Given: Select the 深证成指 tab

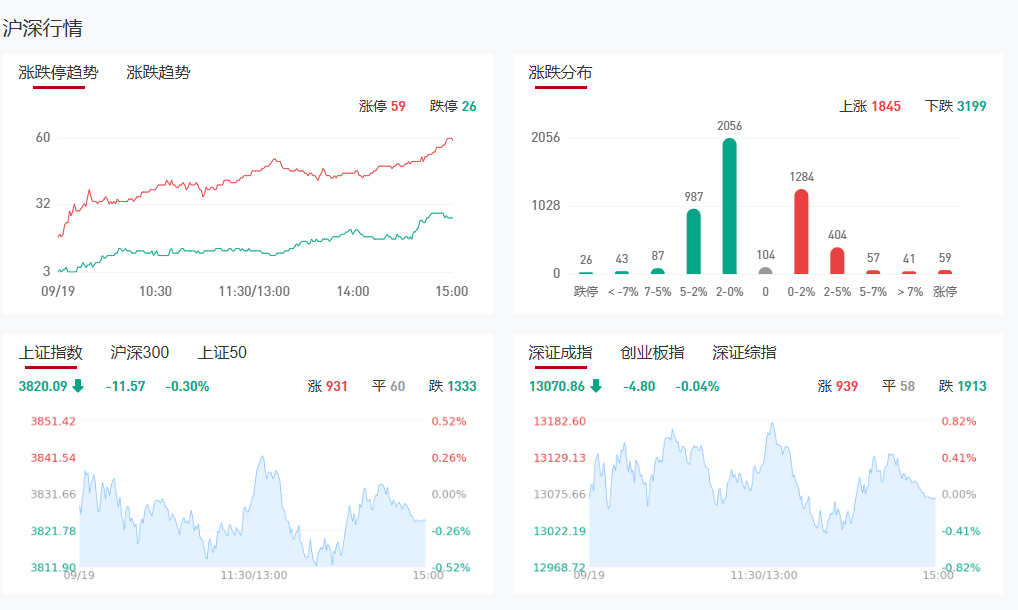Looking at the screenshot, I should (x=560, y=352).
